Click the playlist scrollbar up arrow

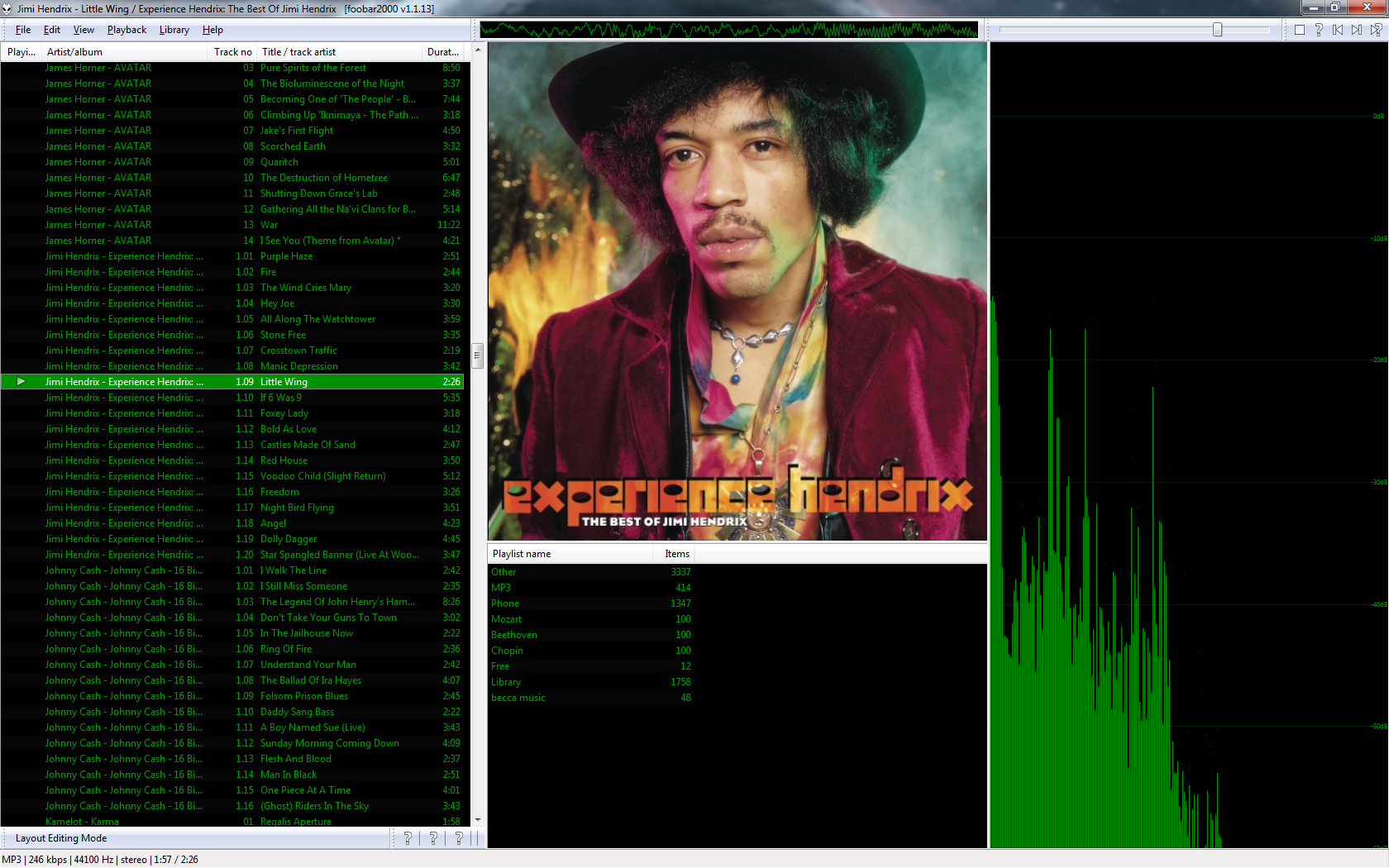pyautogui.click(x=477, y=50)
